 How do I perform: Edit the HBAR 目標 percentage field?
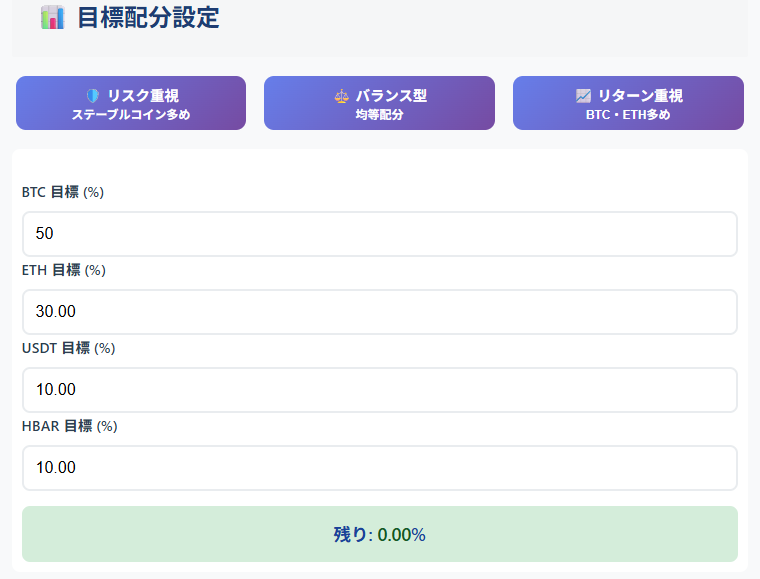pos(379,468)
